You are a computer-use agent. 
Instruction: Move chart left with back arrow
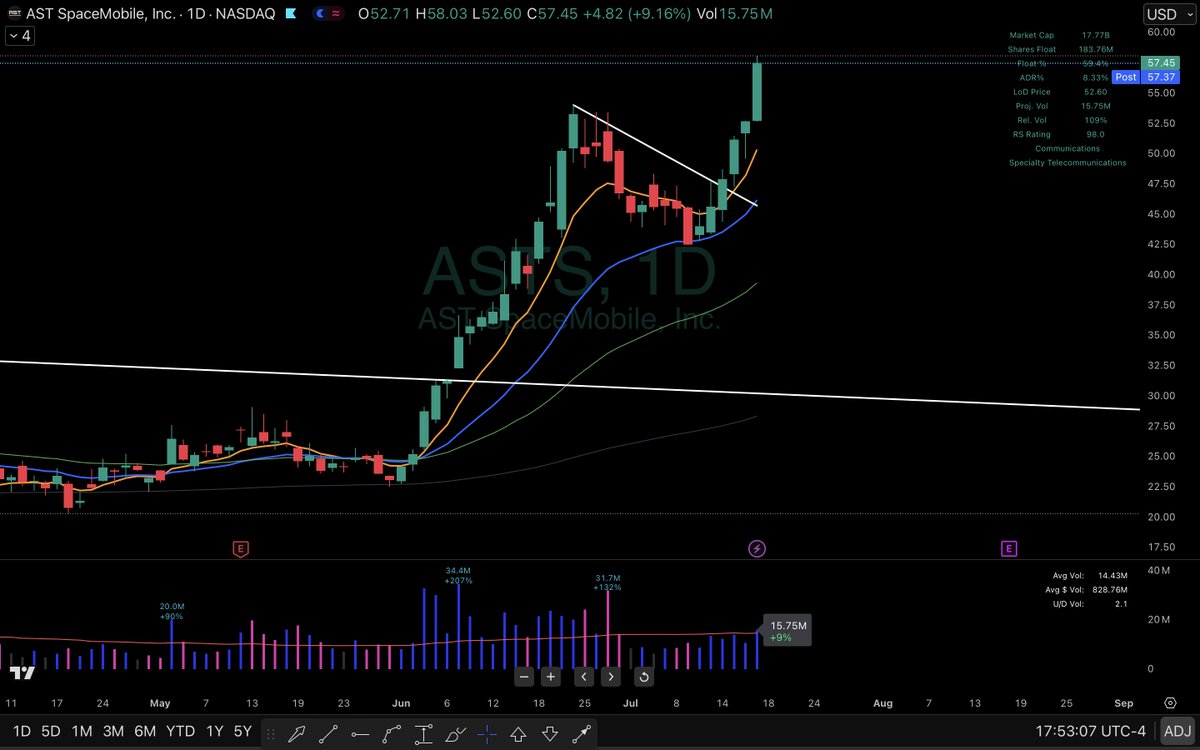(x=584, y=677)
